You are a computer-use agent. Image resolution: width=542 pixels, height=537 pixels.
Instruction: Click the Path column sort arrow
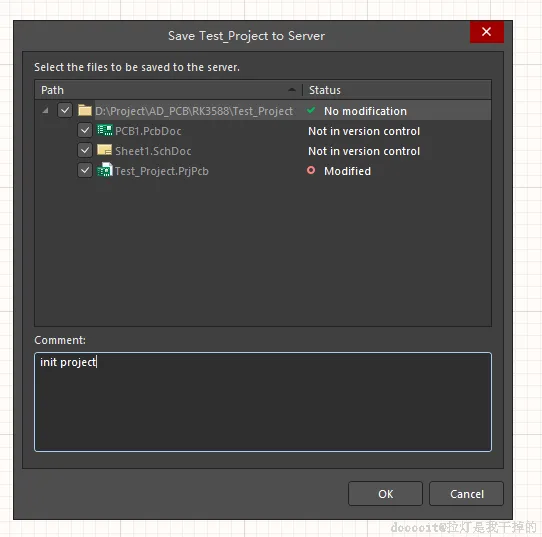pos(292,90)
